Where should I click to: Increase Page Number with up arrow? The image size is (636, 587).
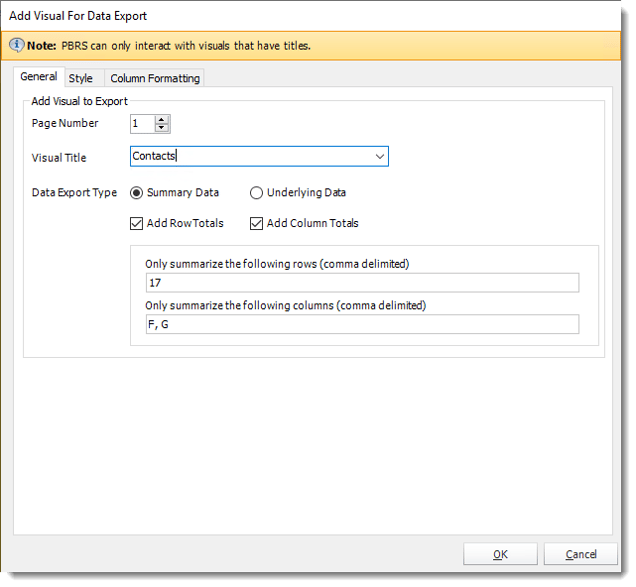click(161, 120)
